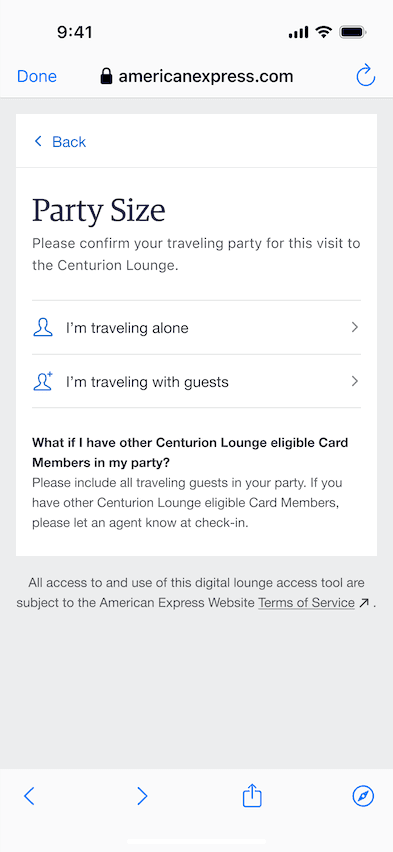The image size is (393, 852).
Task: Tap the Done button
Action: pyautogui.click(x=37, y=77)
